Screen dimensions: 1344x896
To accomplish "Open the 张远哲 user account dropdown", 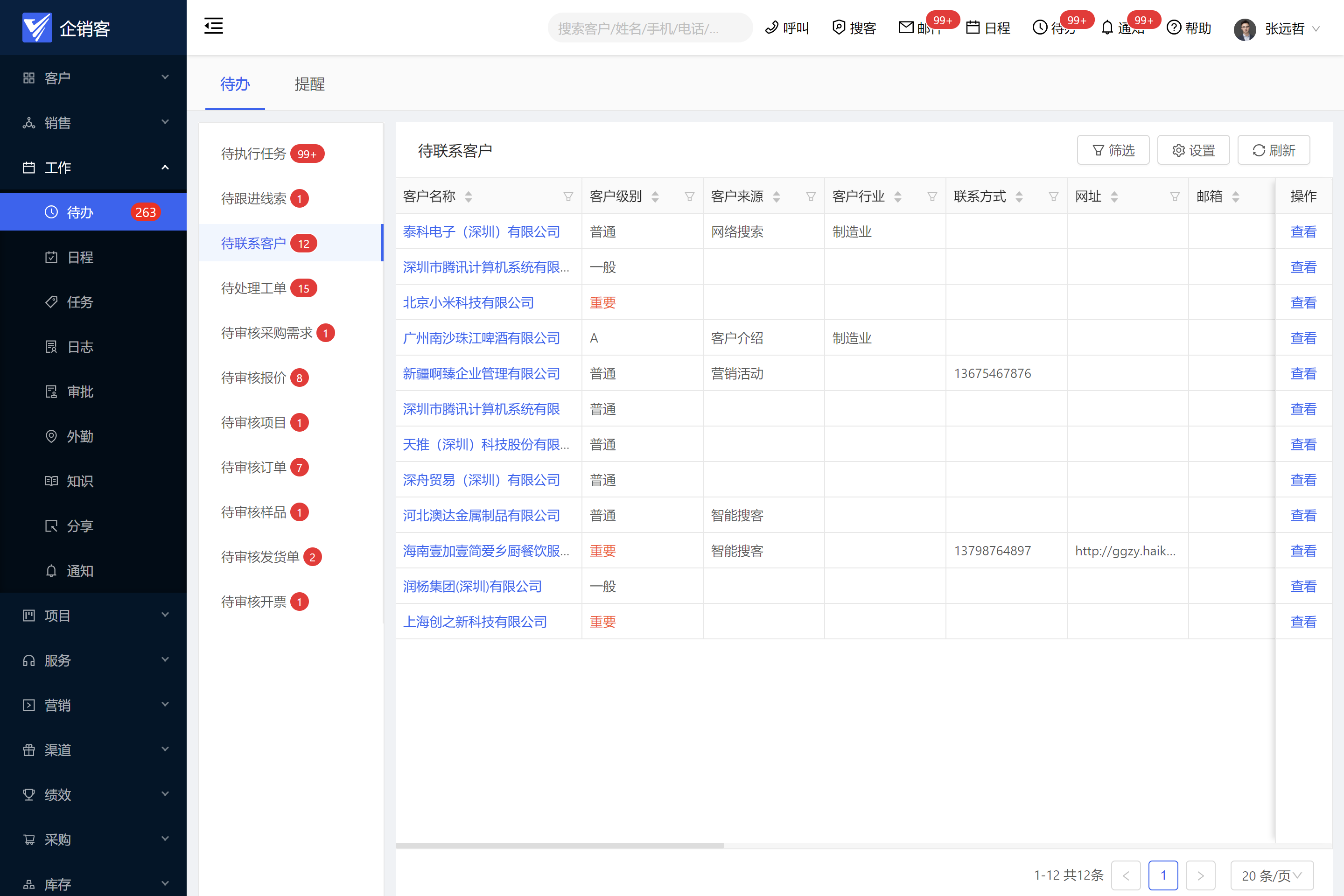I will pyautogui.click(x=1284, y=28).
